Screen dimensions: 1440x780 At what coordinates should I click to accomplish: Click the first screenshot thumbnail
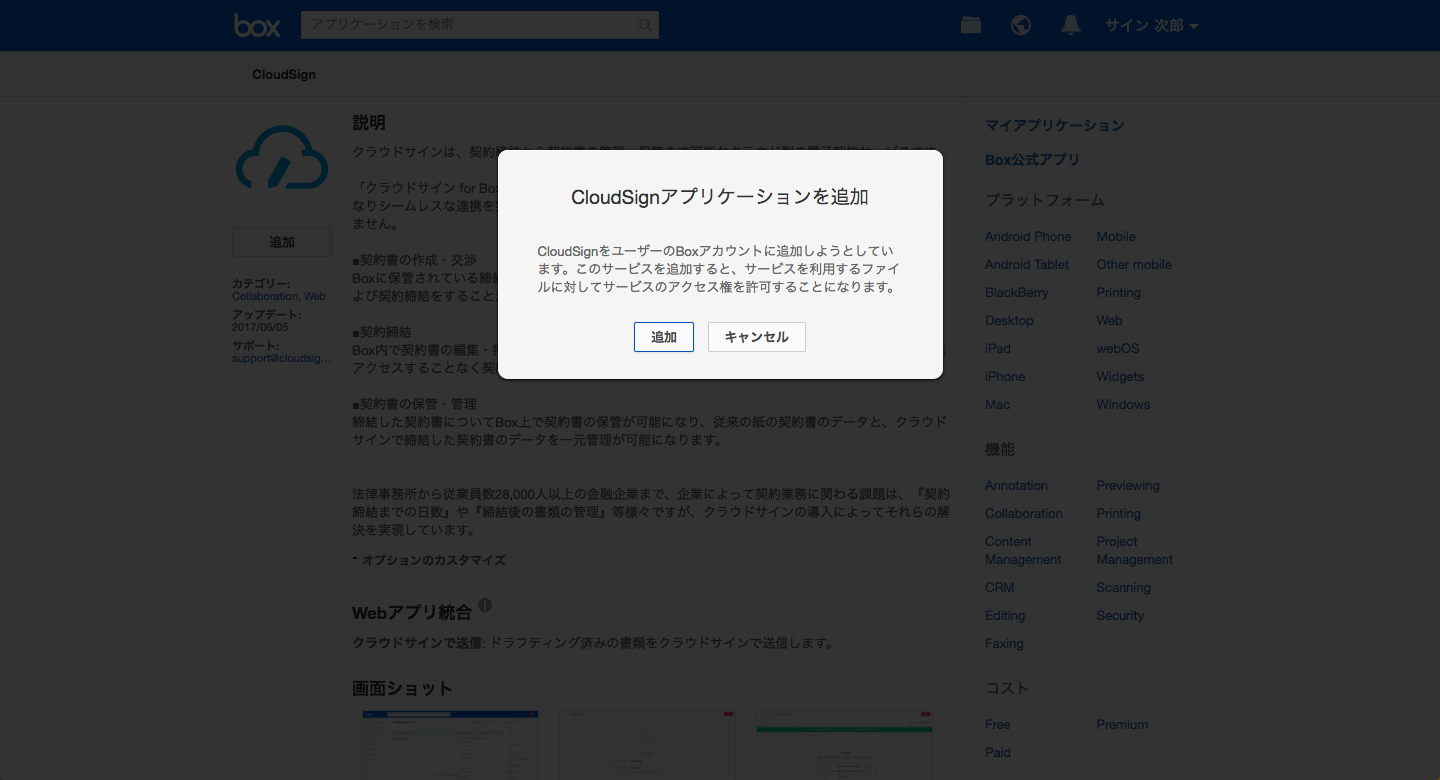tap(450, 745)
